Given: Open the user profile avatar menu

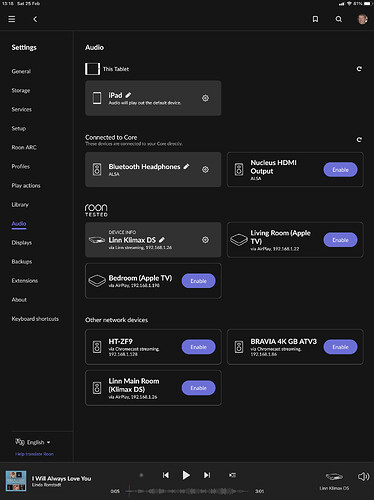Looking at the screenshot, I should point(362,19).
